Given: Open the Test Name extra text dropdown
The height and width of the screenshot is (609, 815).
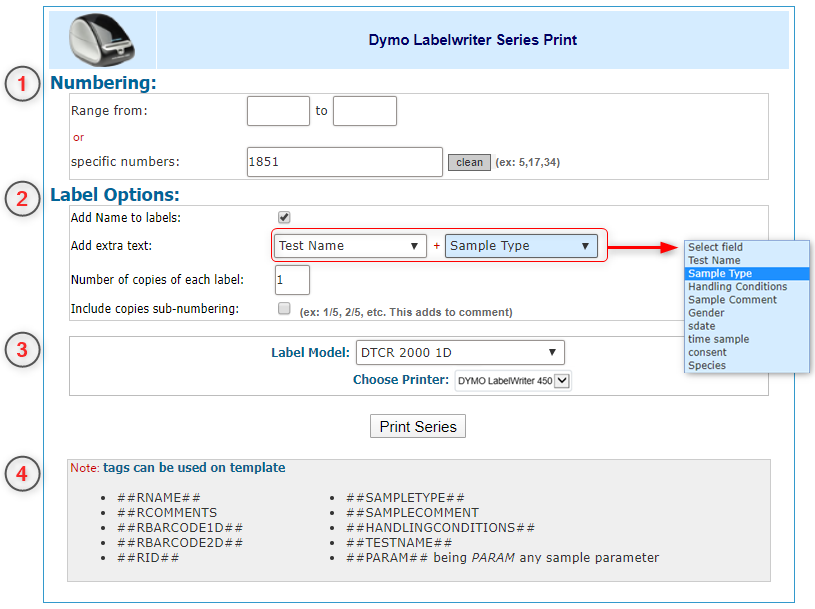Looking at the screenshot, I should click(x=350, y=246).
